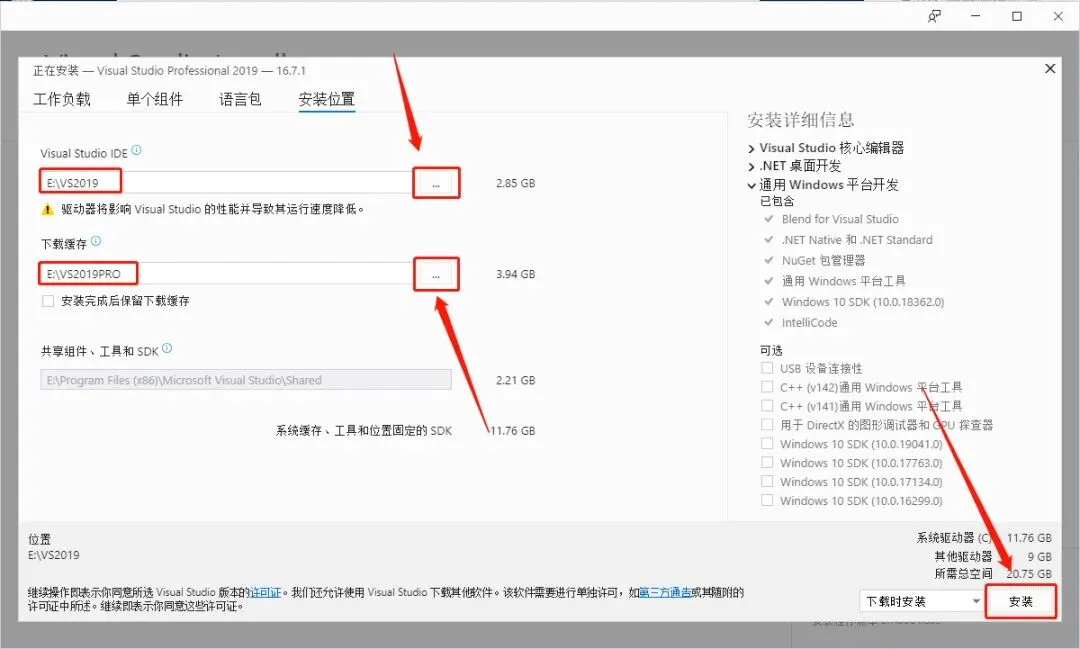Switch to the 单个组件 tab
This screenshot has height=649, width=1080.
pos(155,99)
